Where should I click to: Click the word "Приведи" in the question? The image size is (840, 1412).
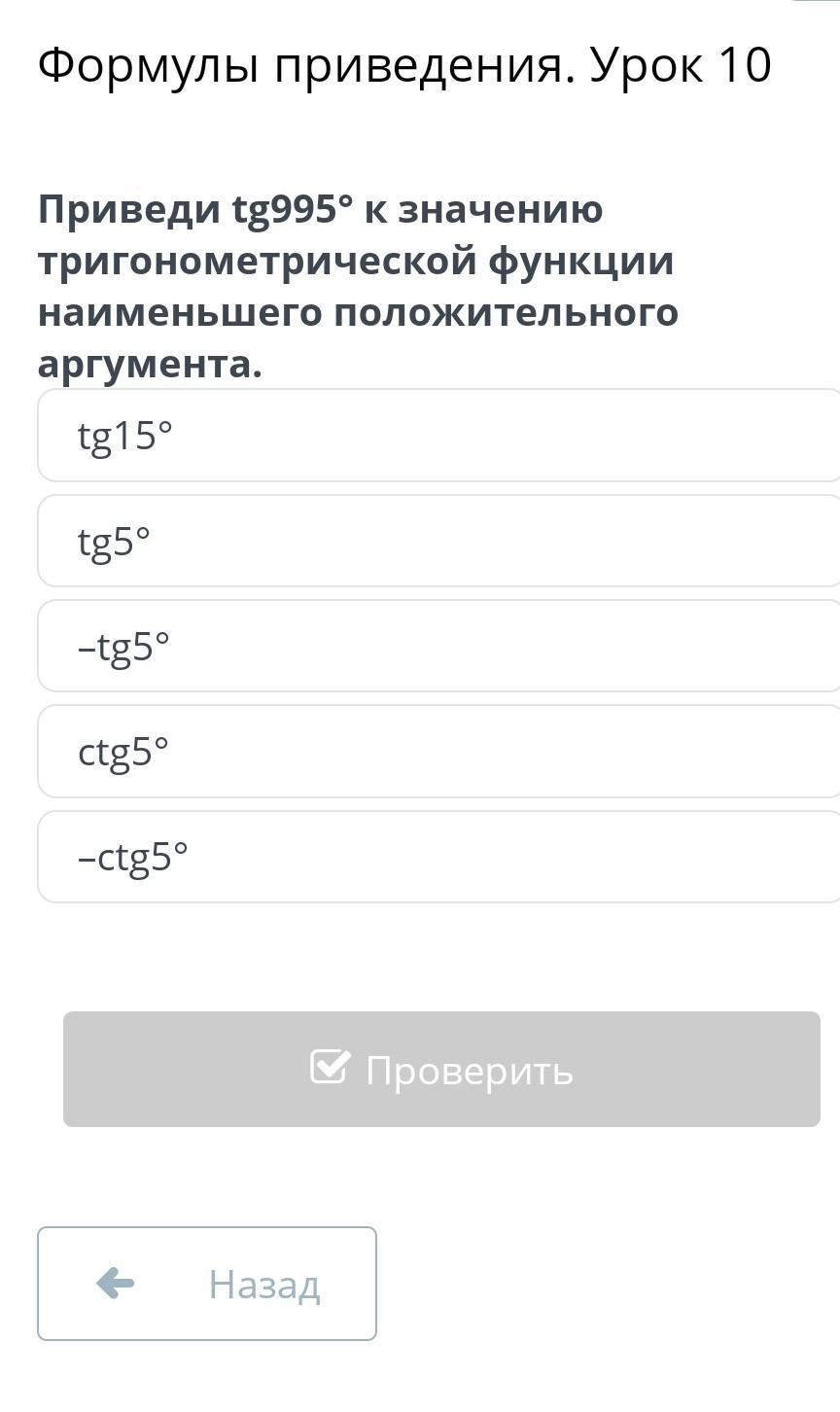[x=129, y=210]
